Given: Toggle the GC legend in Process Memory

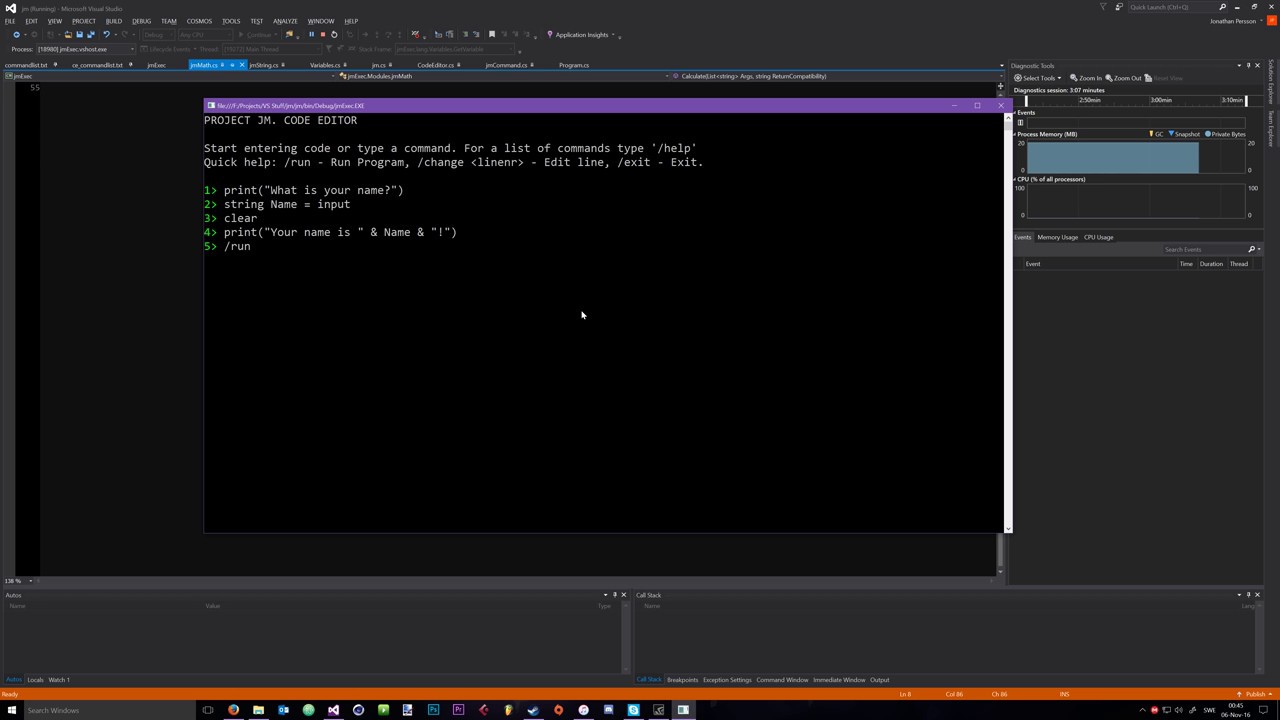Looking at the screenshot, I should click(1157, 134).
